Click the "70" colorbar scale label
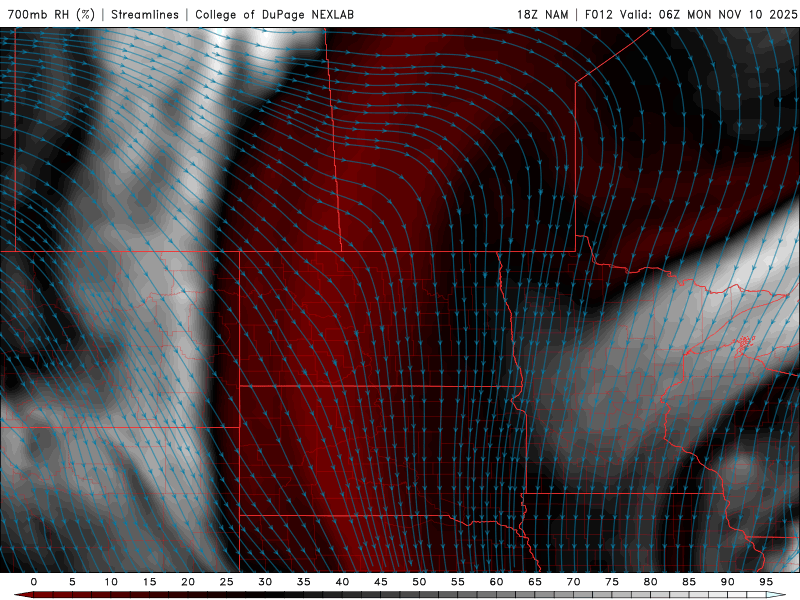The height and width of the screenshot is (600, 800). [x=573, y=582]
